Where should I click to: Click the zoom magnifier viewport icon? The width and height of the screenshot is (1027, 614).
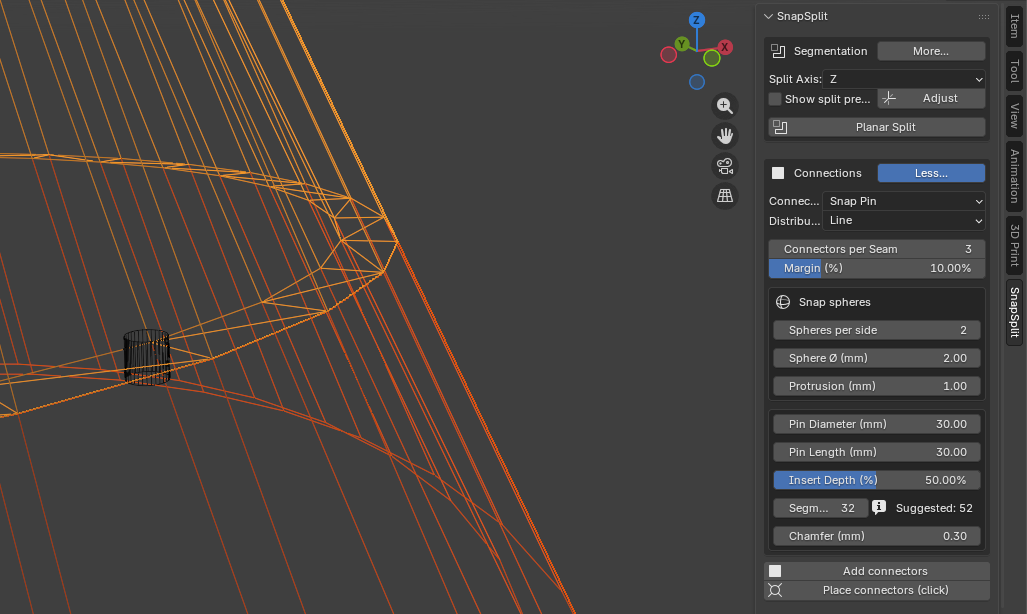[x=725, y=106]
